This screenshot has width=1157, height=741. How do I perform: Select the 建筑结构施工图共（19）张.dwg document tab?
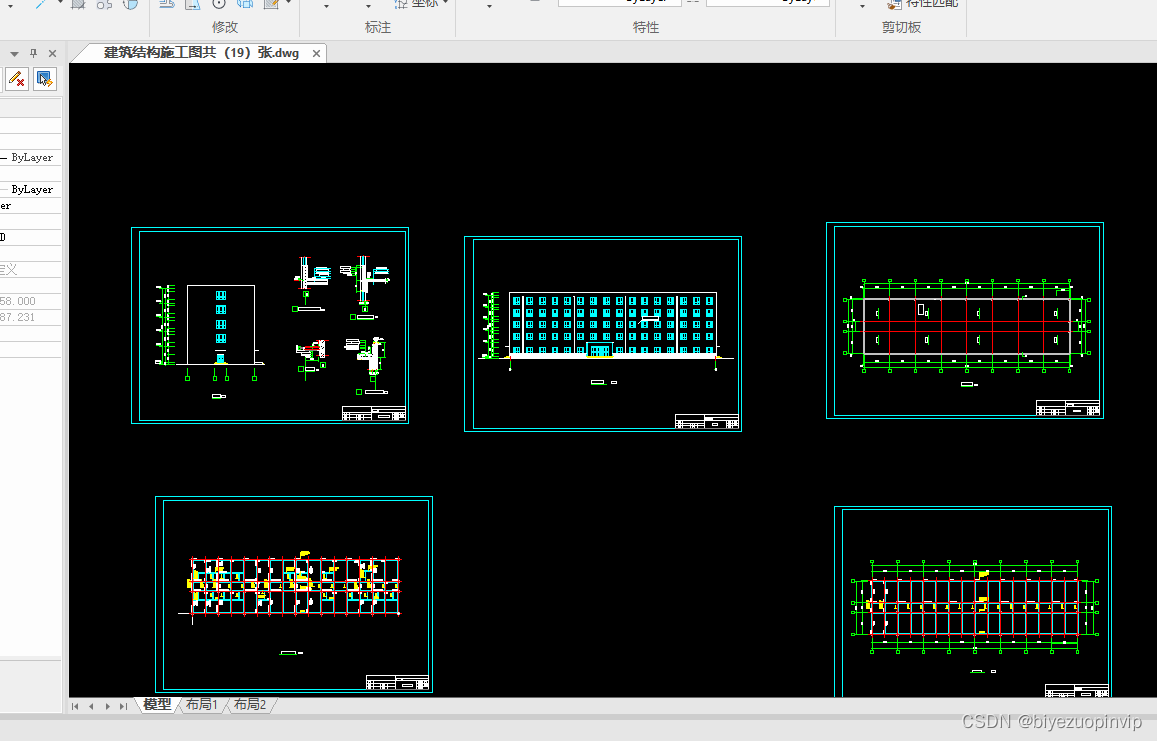(x=201, y=53)
